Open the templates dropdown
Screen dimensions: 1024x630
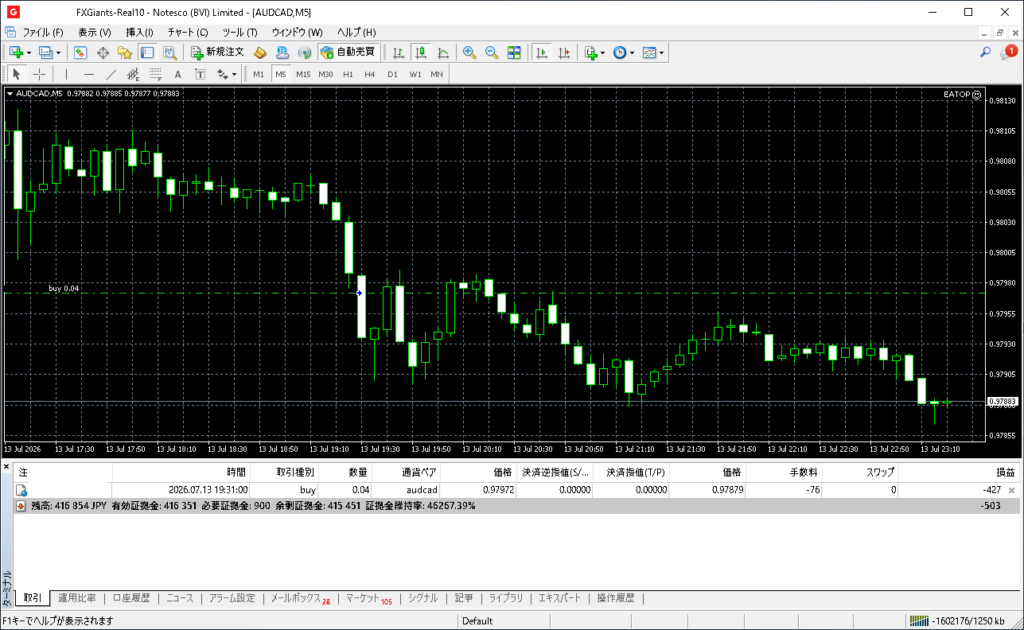[x=662, y=53]
